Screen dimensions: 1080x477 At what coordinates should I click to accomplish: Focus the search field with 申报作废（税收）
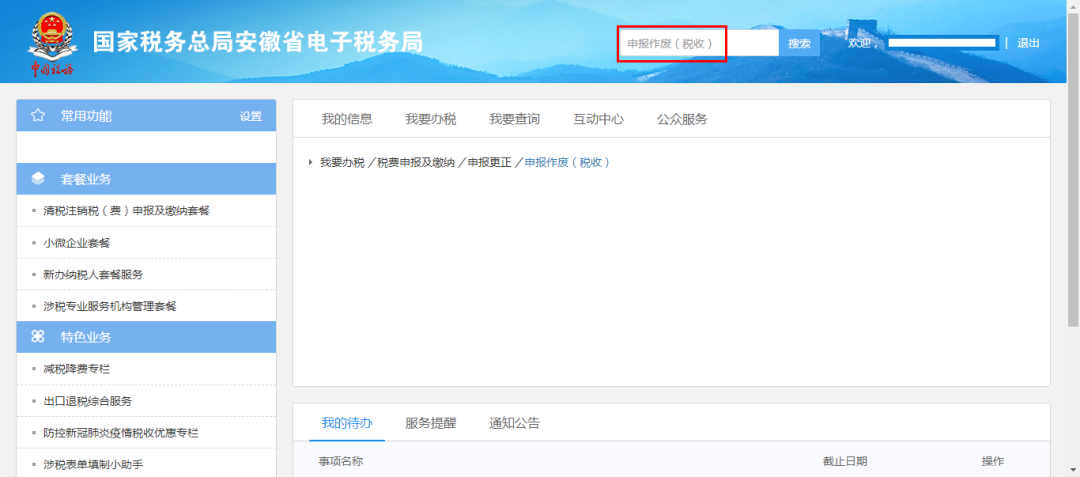(x=698, y=43)
